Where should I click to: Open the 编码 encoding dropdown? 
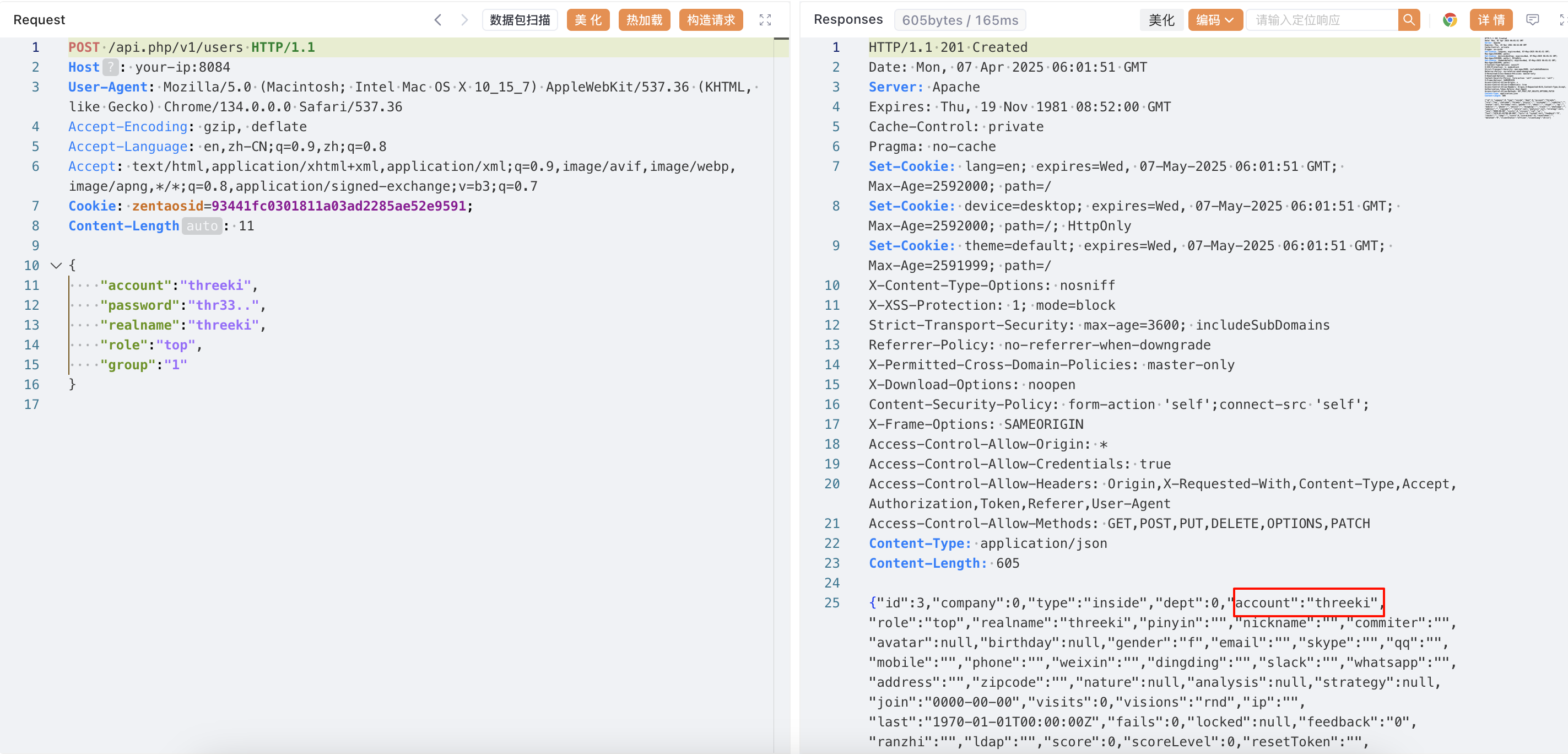coord(1214,20)
